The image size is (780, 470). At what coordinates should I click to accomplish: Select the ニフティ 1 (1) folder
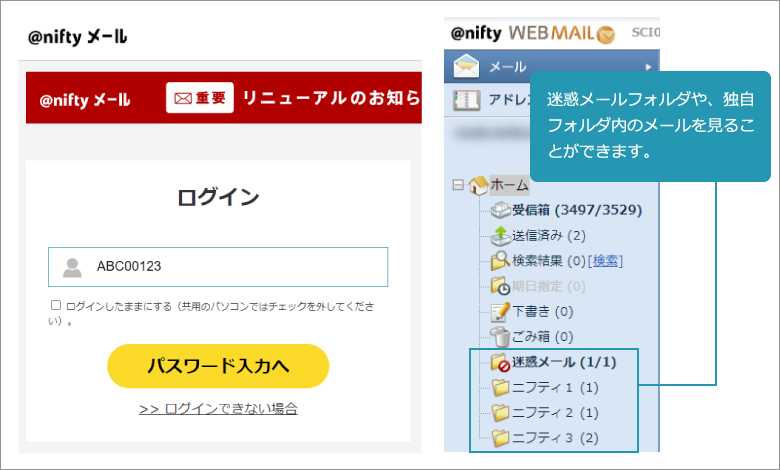click(555, 387)
